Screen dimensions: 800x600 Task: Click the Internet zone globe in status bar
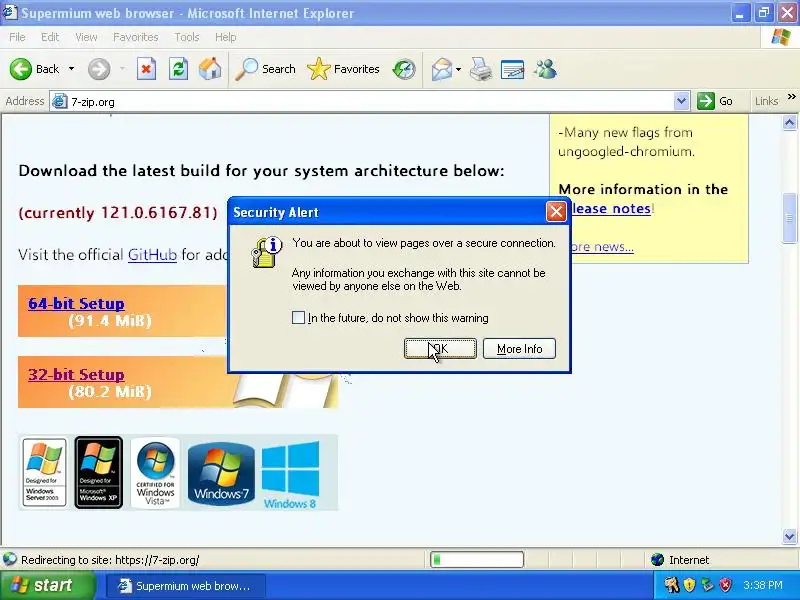[658, 560]
